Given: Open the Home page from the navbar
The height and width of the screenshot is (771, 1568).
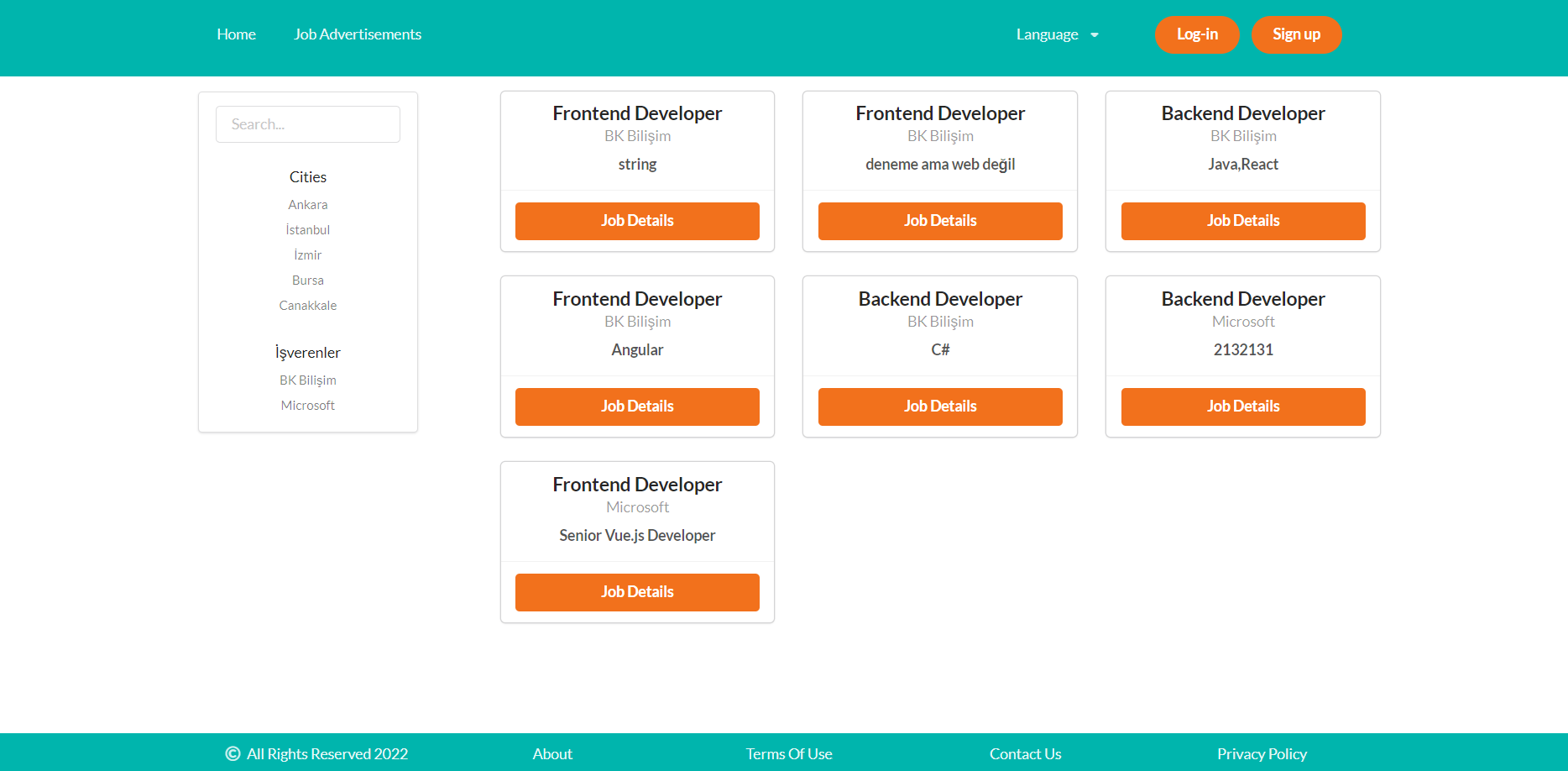Looking at the screenshot, I should tap(236, 34).
